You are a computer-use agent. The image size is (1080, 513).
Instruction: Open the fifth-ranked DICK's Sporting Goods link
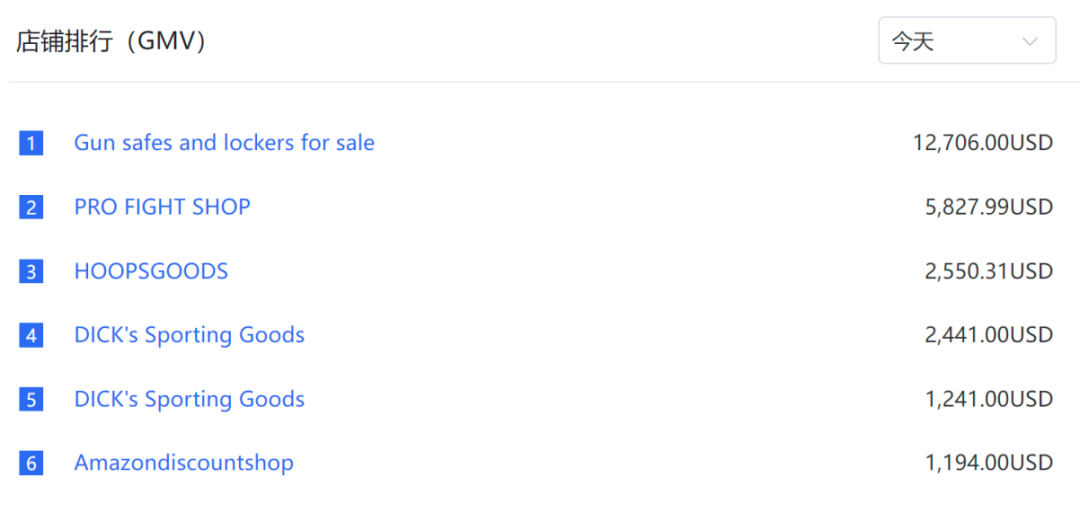[189, 399]
